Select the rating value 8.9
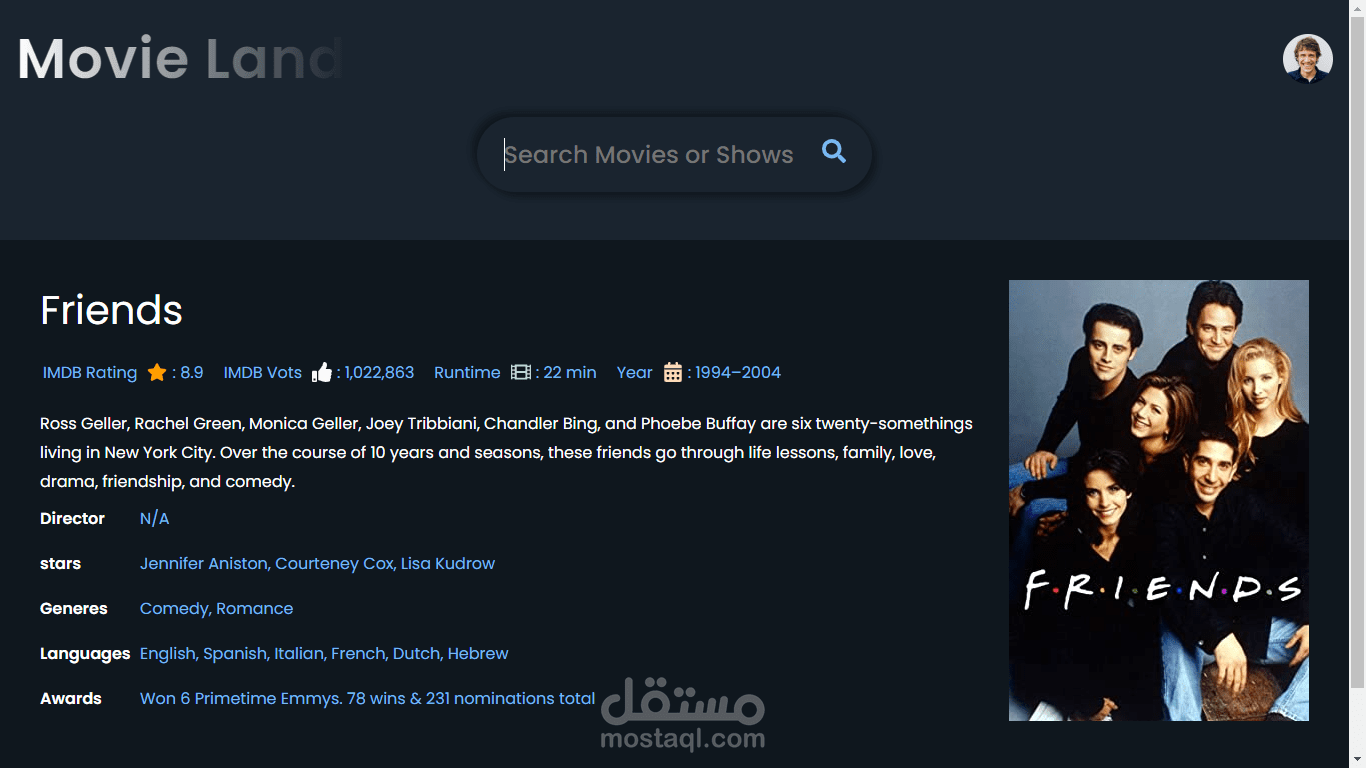The image size is (1366, 768). tap(192, 372)
